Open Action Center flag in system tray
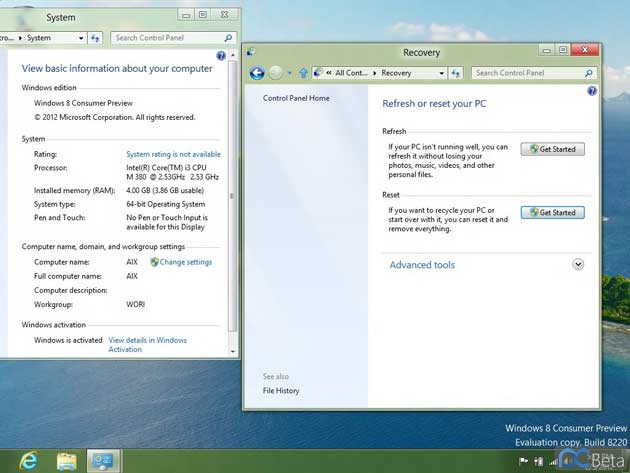This screenshot has width=630, height=473. pyautogui.click(x=524, y=461)
